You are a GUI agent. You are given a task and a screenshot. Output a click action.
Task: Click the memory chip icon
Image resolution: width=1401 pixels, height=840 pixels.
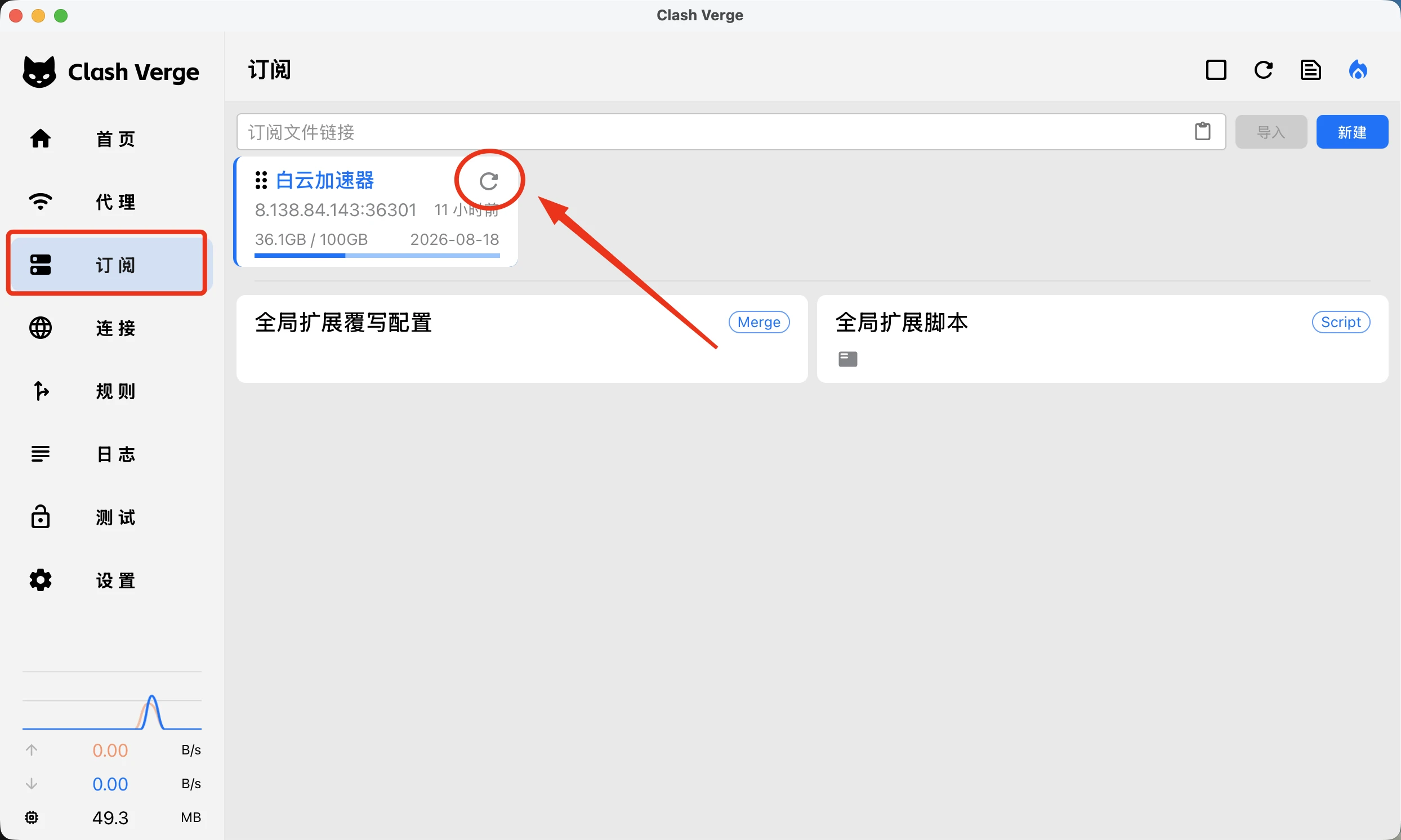click(32, 817)
